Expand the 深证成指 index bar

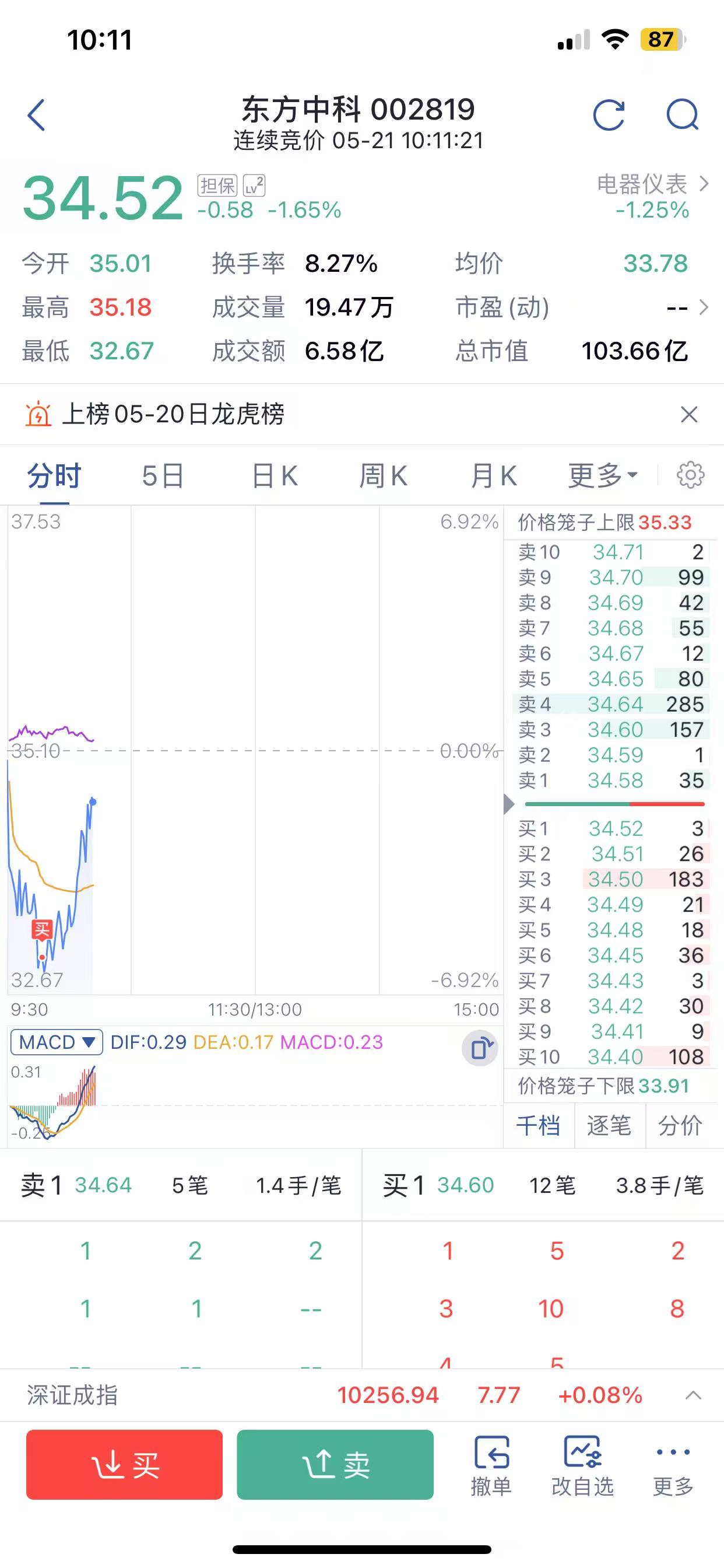(x=694, y=1395)
